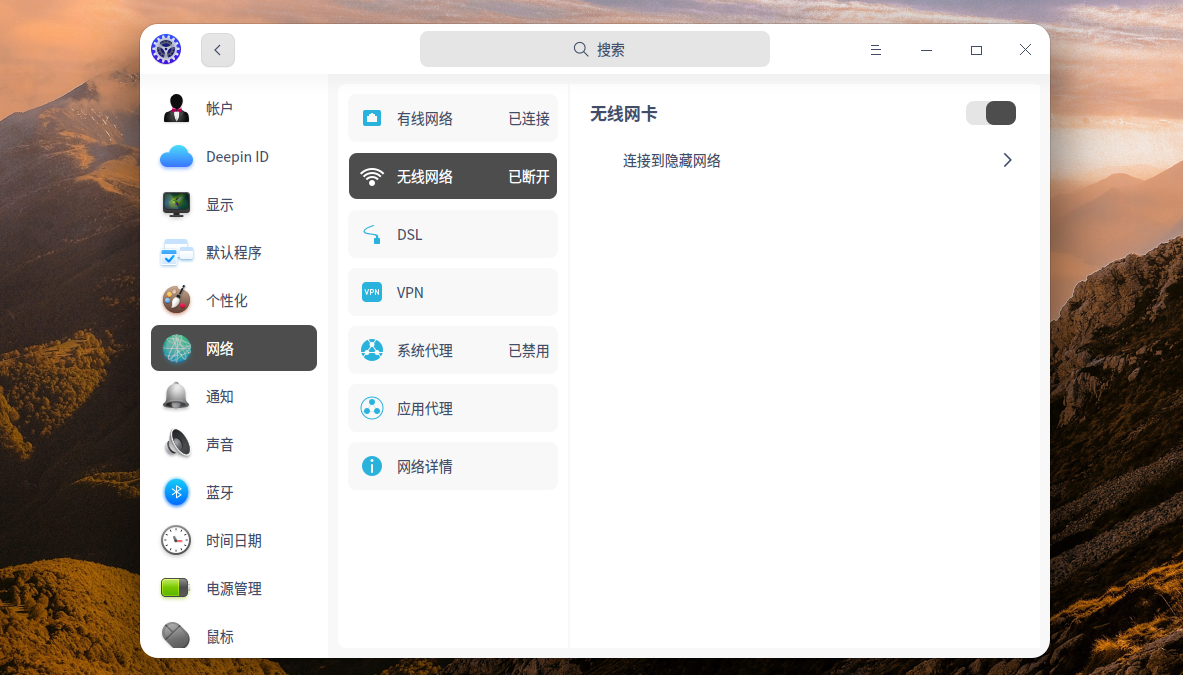The width and height of the screenshot is (1183, 675).
Task: Click the 声音 speaker icon
Action: tap(177, 444)
